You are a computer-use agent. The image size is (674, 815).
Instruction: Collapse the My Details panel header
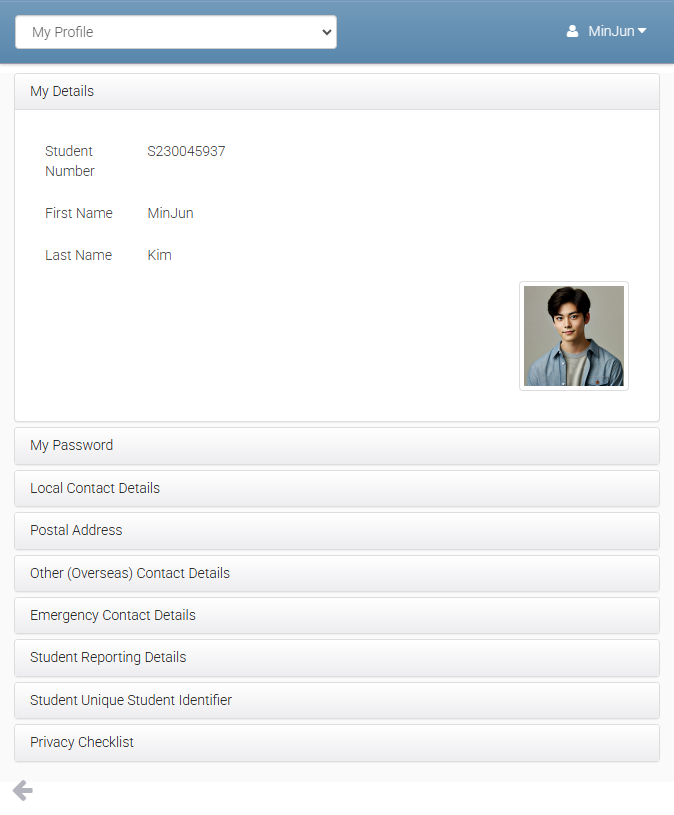click(x=336, y=91)
